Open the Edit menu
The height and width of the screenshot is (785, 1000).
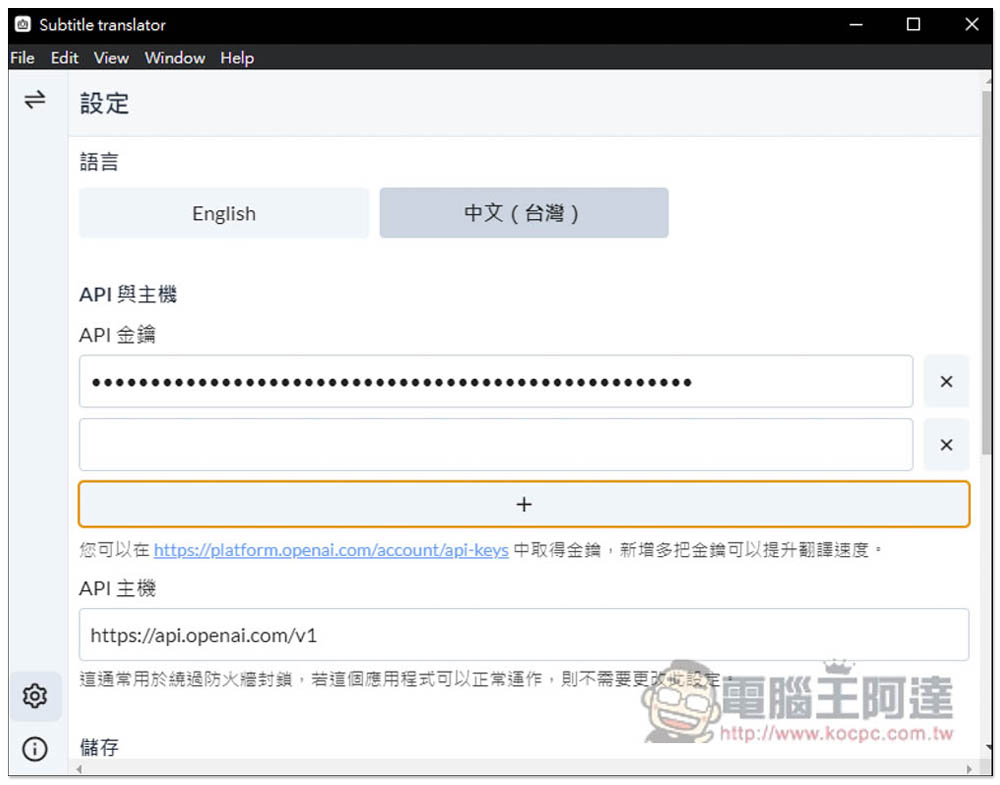[x=64, y=58]
